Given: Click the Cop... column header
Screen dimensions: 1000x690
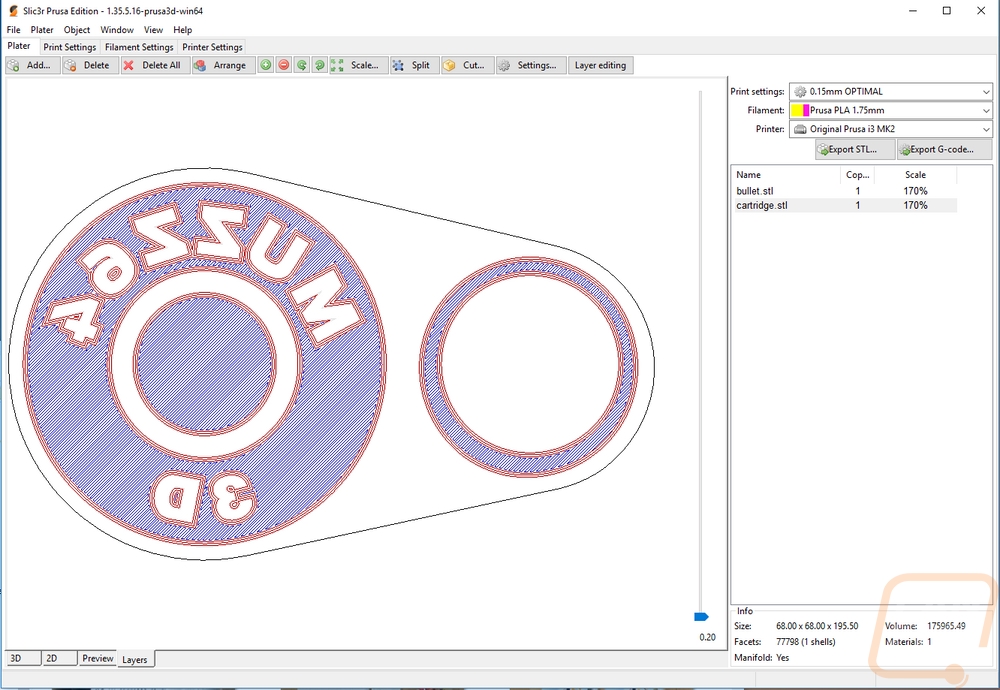Looking at the screenshot, I should pyautogui.click(x=857, y=175).
